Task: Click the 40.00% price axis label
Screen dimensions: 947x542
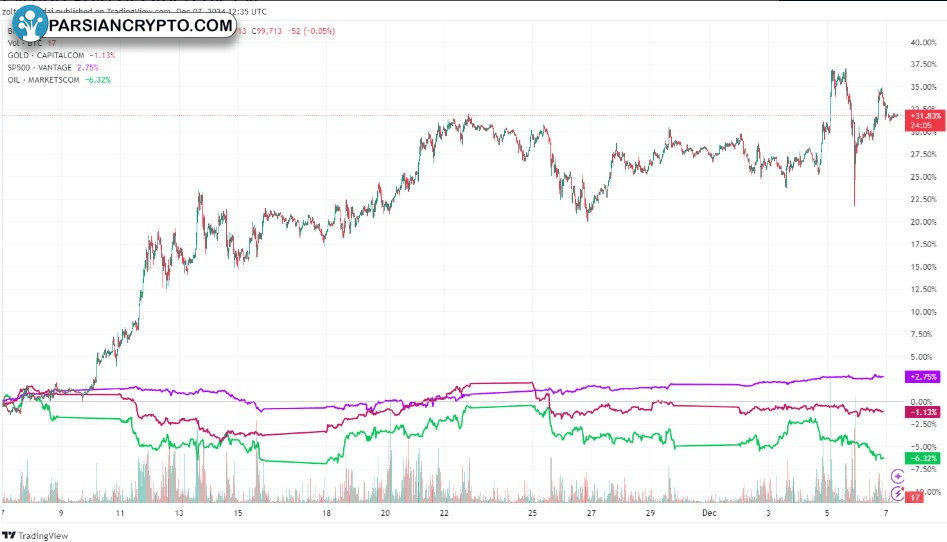Action: tap(923, 42)
